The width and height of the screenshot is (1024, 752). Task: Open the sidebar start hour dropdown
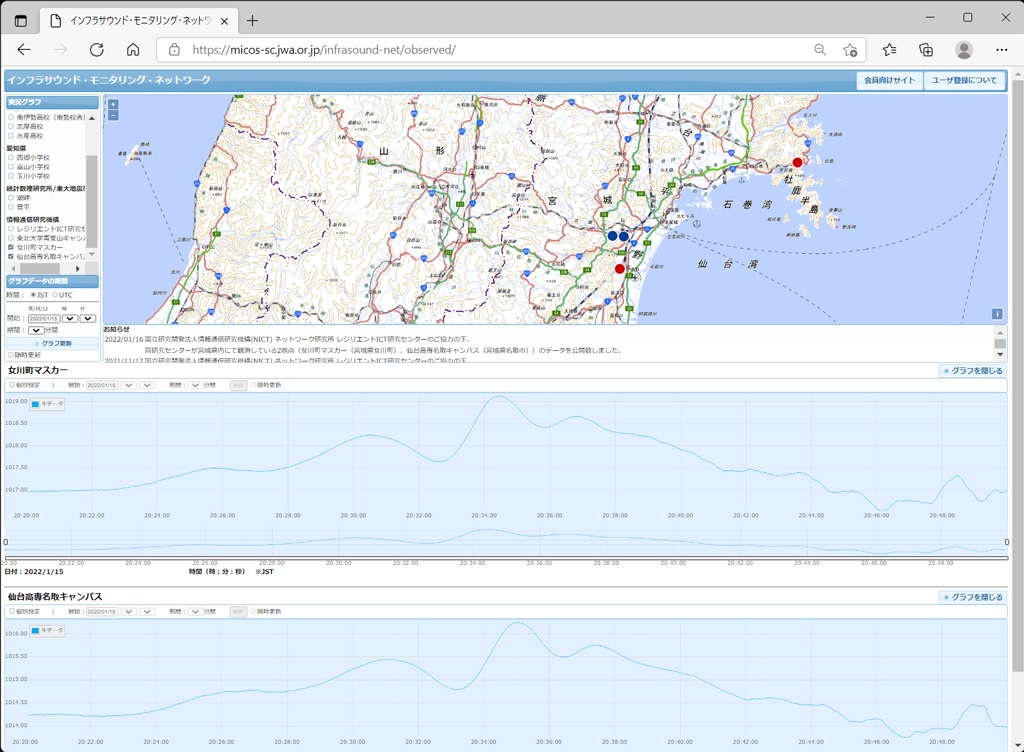pyautogui.click(x=70, y=319)
